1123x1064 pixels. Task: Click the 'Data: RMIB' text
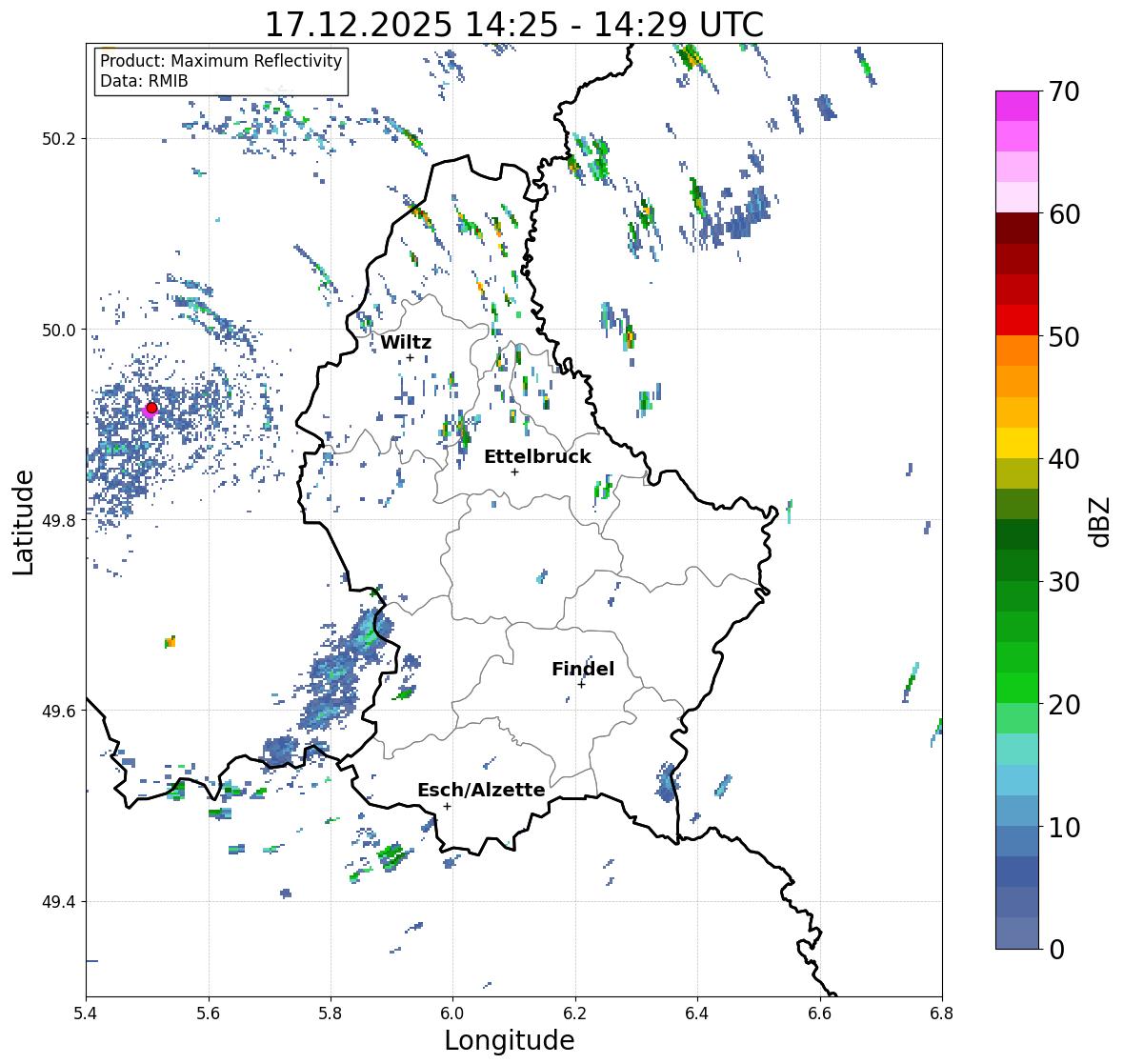(144, 81)
